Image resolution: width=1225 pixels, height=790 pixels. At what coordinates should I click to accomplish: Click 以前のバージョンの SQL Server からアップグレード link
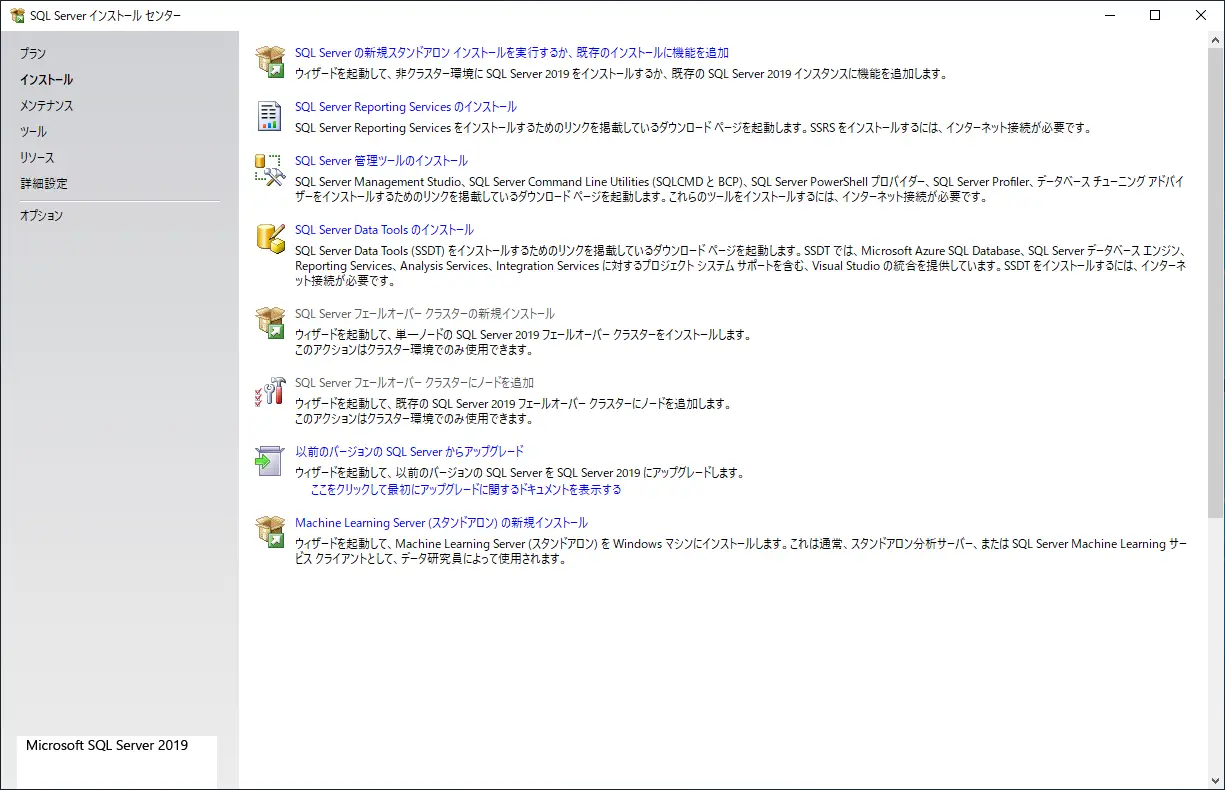pyautogui.click(x=409, y=452)
